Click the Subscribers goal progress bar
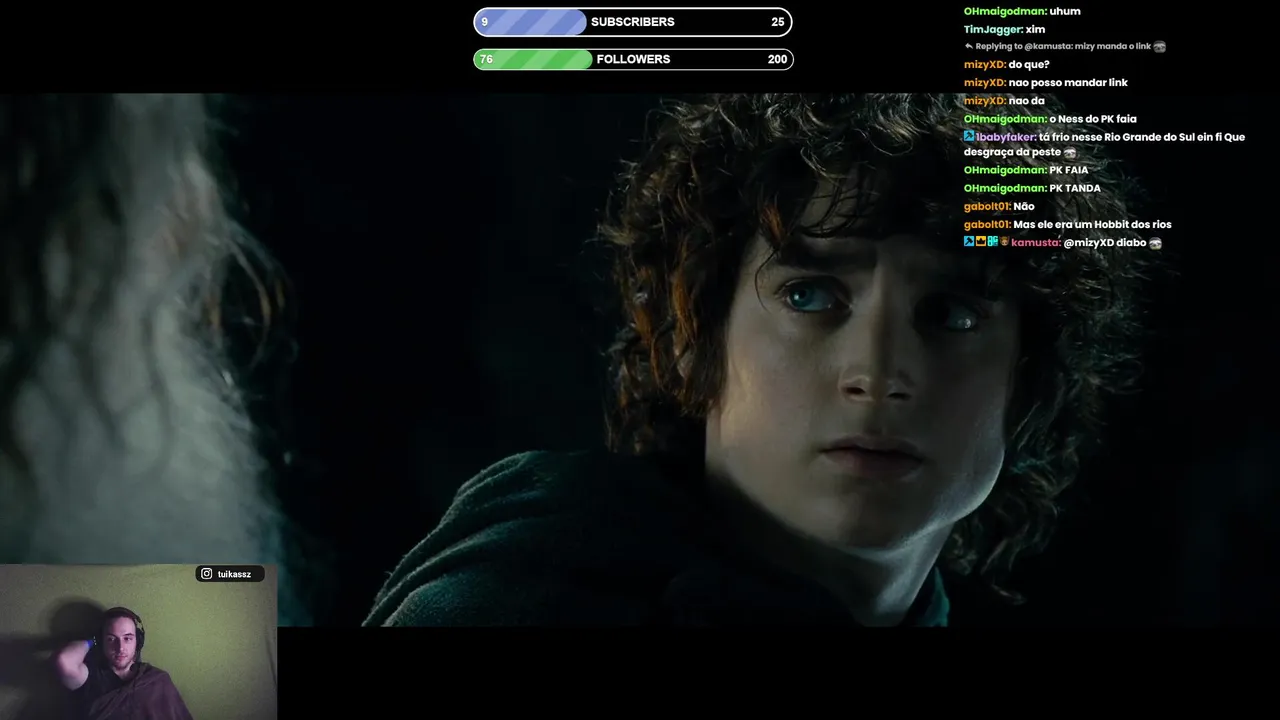Image resolution: width=1280 pixels, height=720 pixels. point(633,22)
